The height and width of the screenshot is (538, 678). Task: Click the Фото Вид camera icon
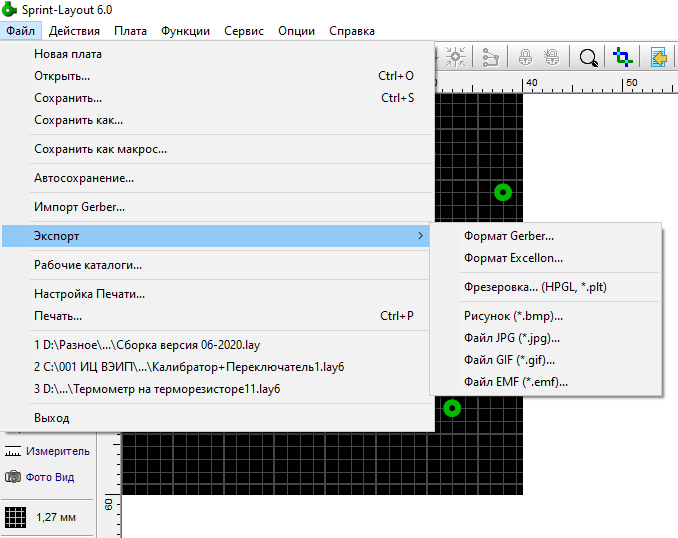[13, 477]
